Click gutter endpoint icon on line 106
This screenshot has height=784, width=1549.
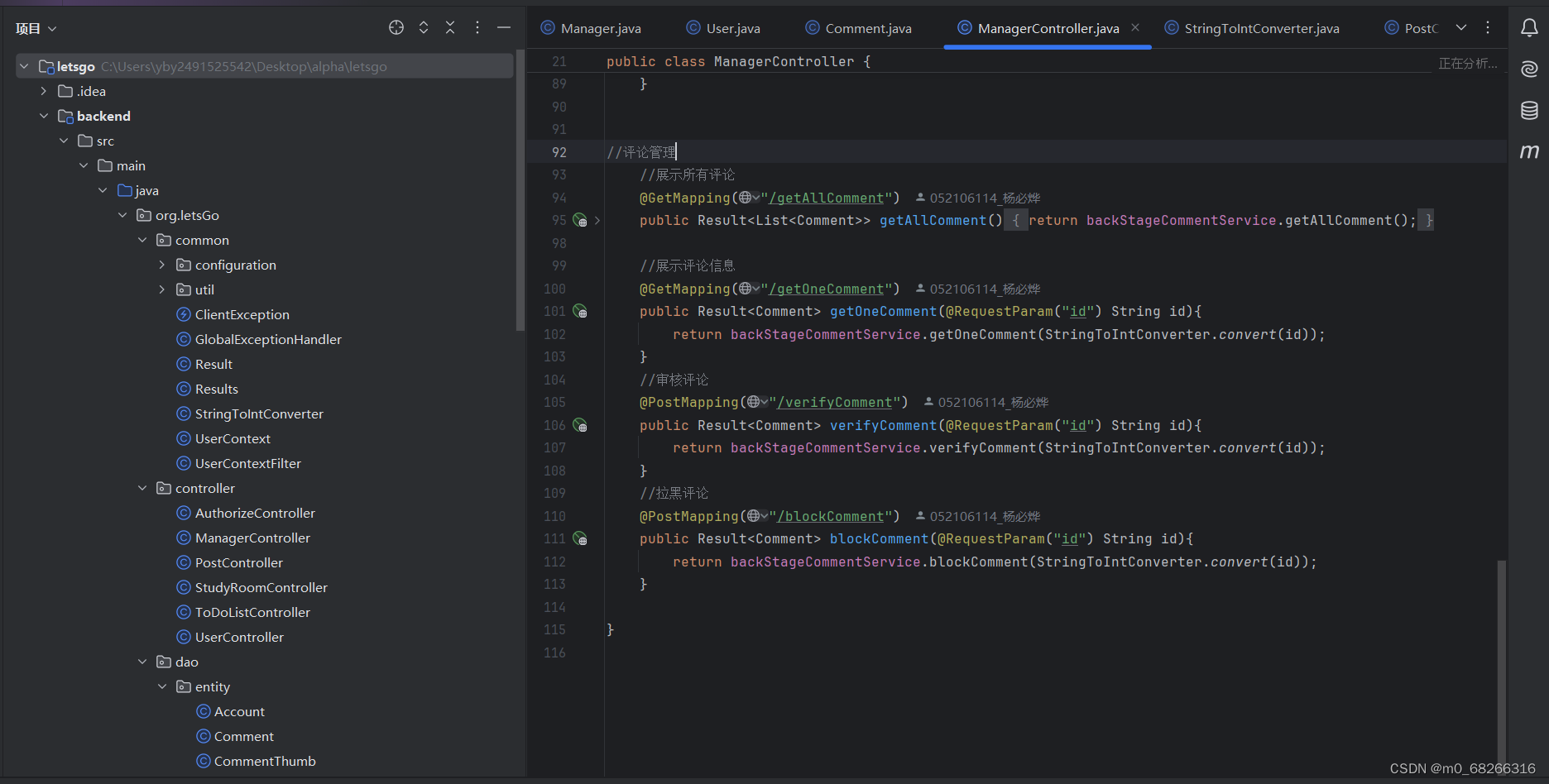point(580,425)
